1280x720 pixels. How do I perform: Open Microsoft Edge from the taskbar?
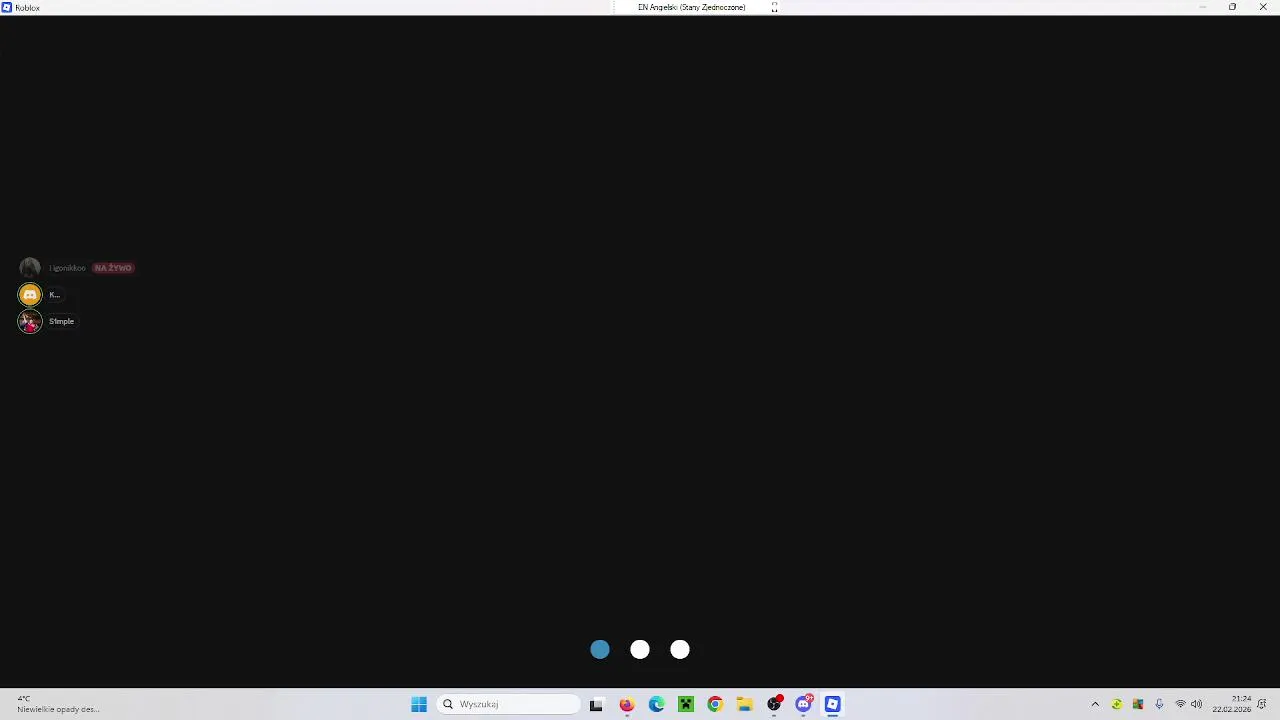pyautogui.click(x=656, y=704)
